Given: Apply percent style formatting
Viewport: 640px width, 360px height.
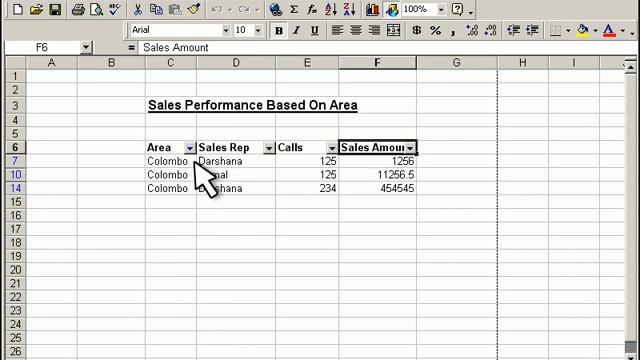Looking at the screenshot, I should coord(436,30).
